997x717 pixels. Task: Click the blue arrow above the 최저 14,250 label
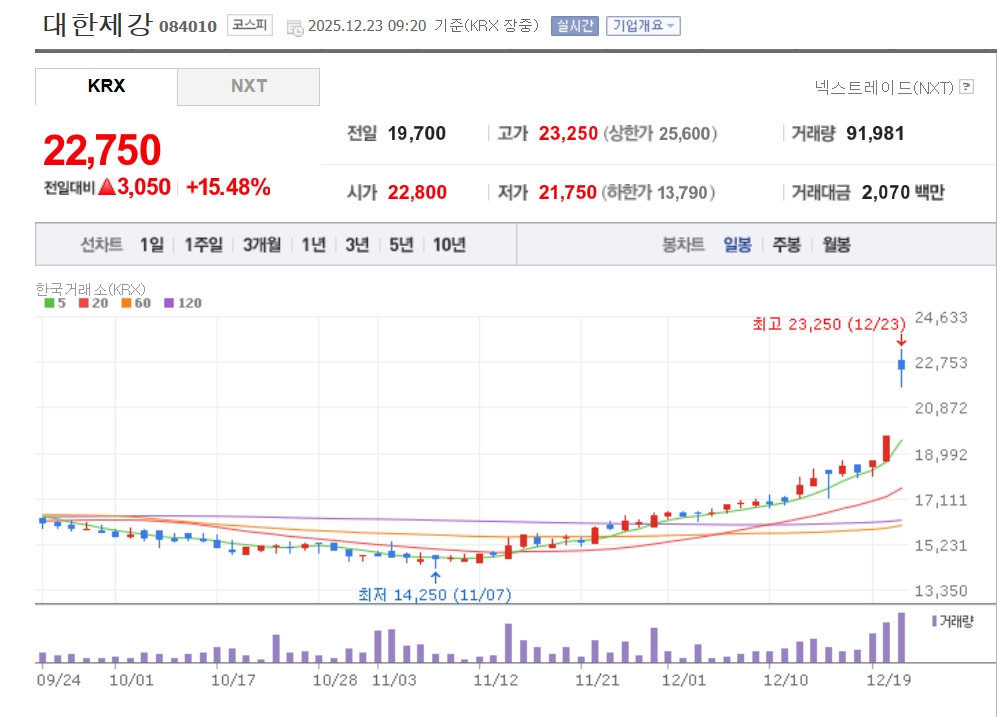(x=435, y=576)
